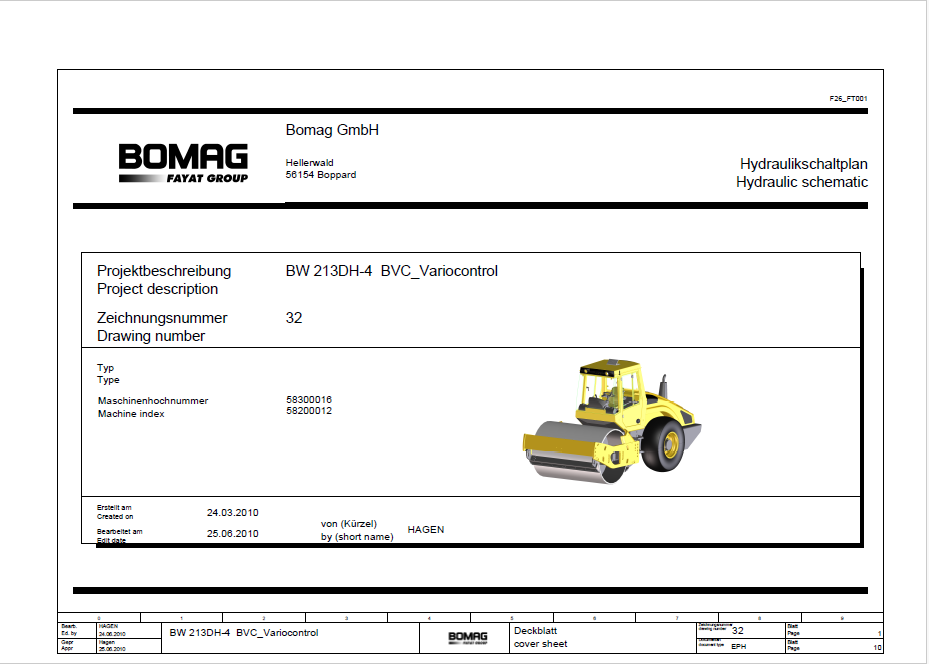This screenshot has width=929, height=664.
Task: Click the title block date '24.06.2010'
Action: click(x=111, y=634)
